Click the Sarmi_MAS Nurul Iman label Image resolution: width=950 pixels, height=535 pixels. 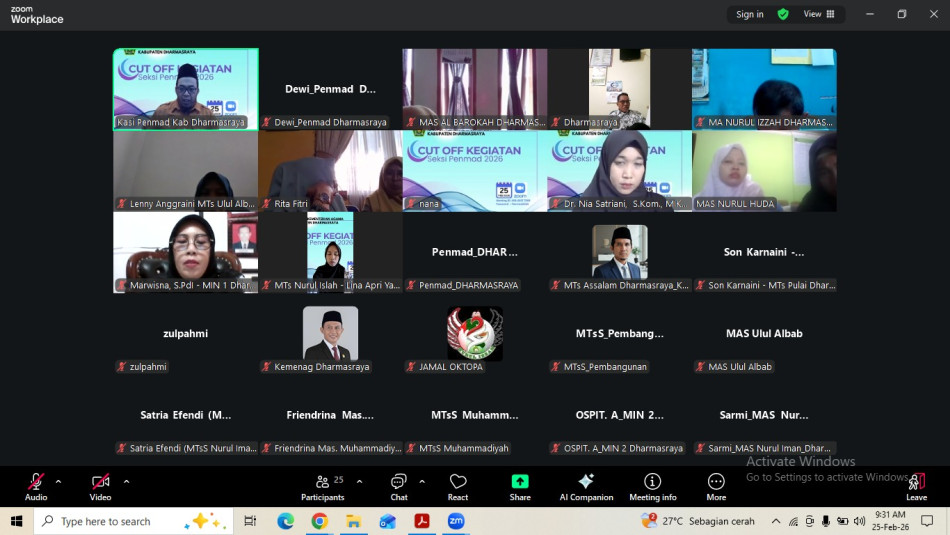763,448
